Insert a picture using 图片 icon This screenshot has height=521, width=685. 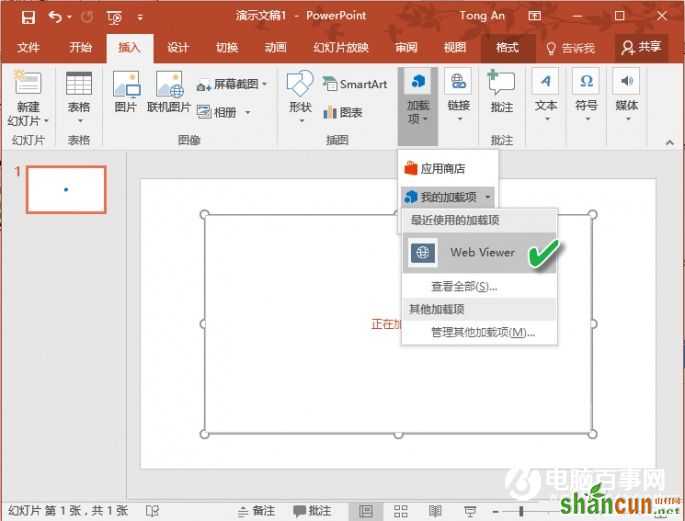click(x=126, y=91)
